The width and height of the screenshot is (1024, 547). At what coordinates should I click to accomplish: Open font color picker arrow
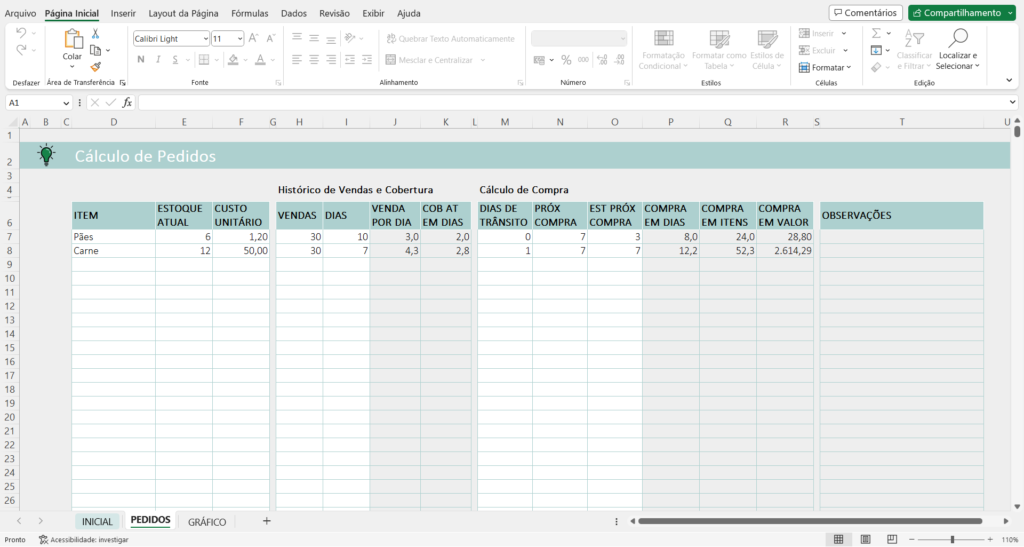click(272, 60)
